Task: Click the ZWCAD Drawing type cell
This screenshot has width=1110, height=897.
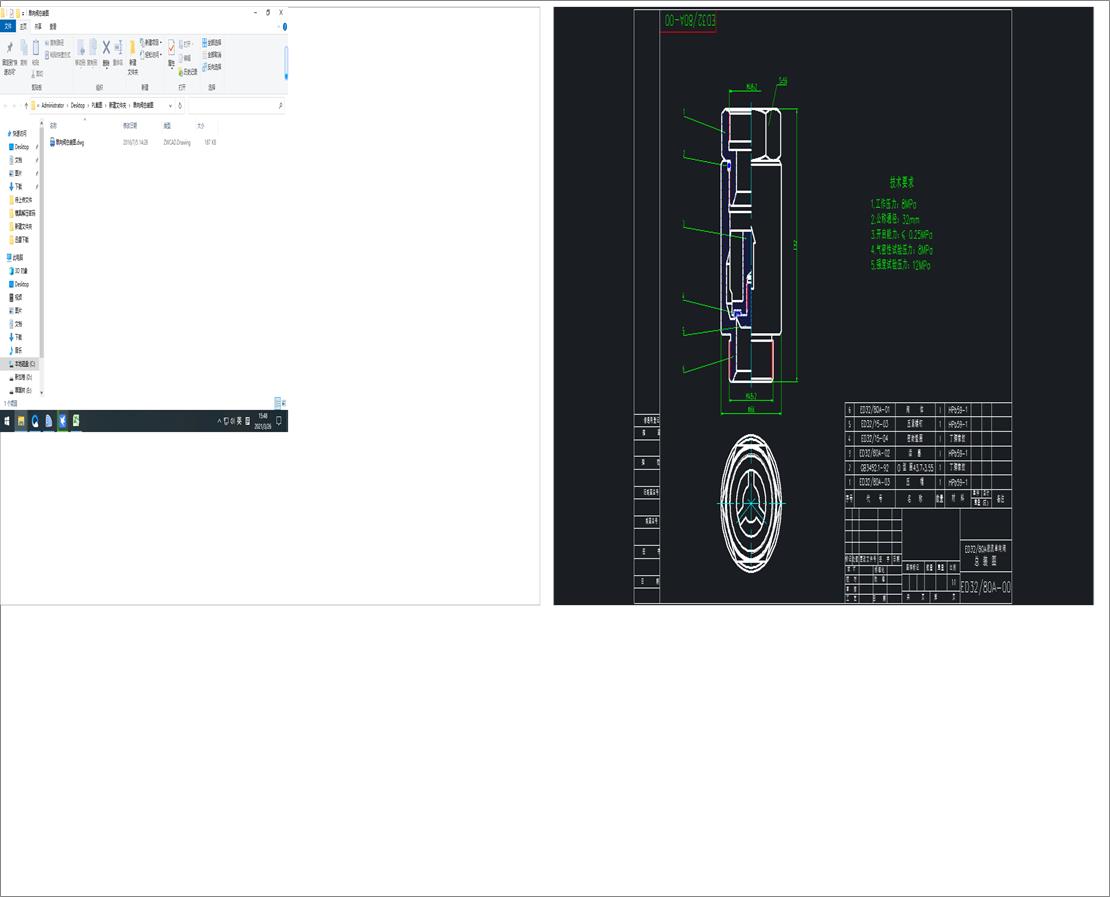Action: click(177, 142)
